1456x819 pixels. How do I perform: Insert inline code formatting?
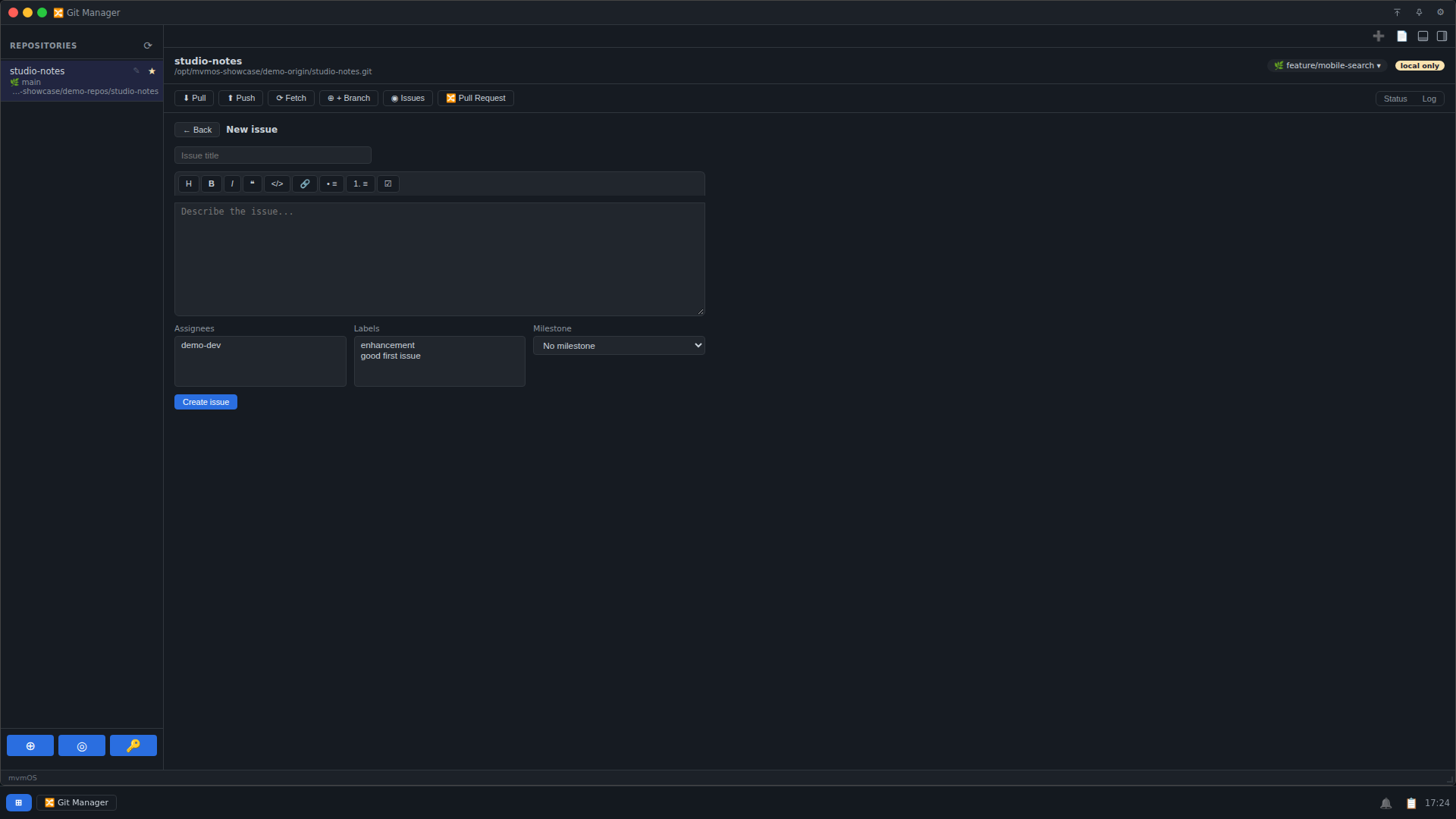click(277, 184)
